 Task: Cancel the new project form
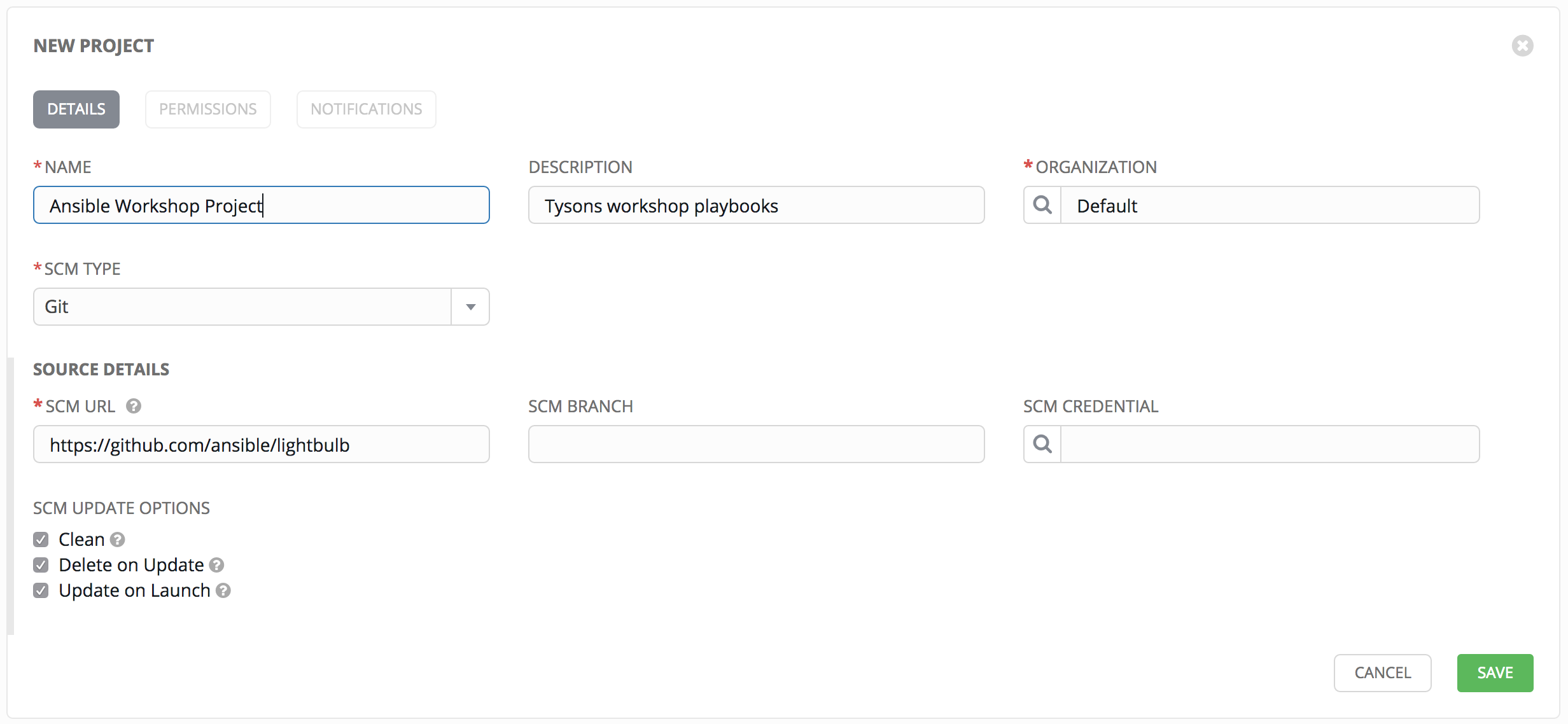click(x=1383, y=673)
